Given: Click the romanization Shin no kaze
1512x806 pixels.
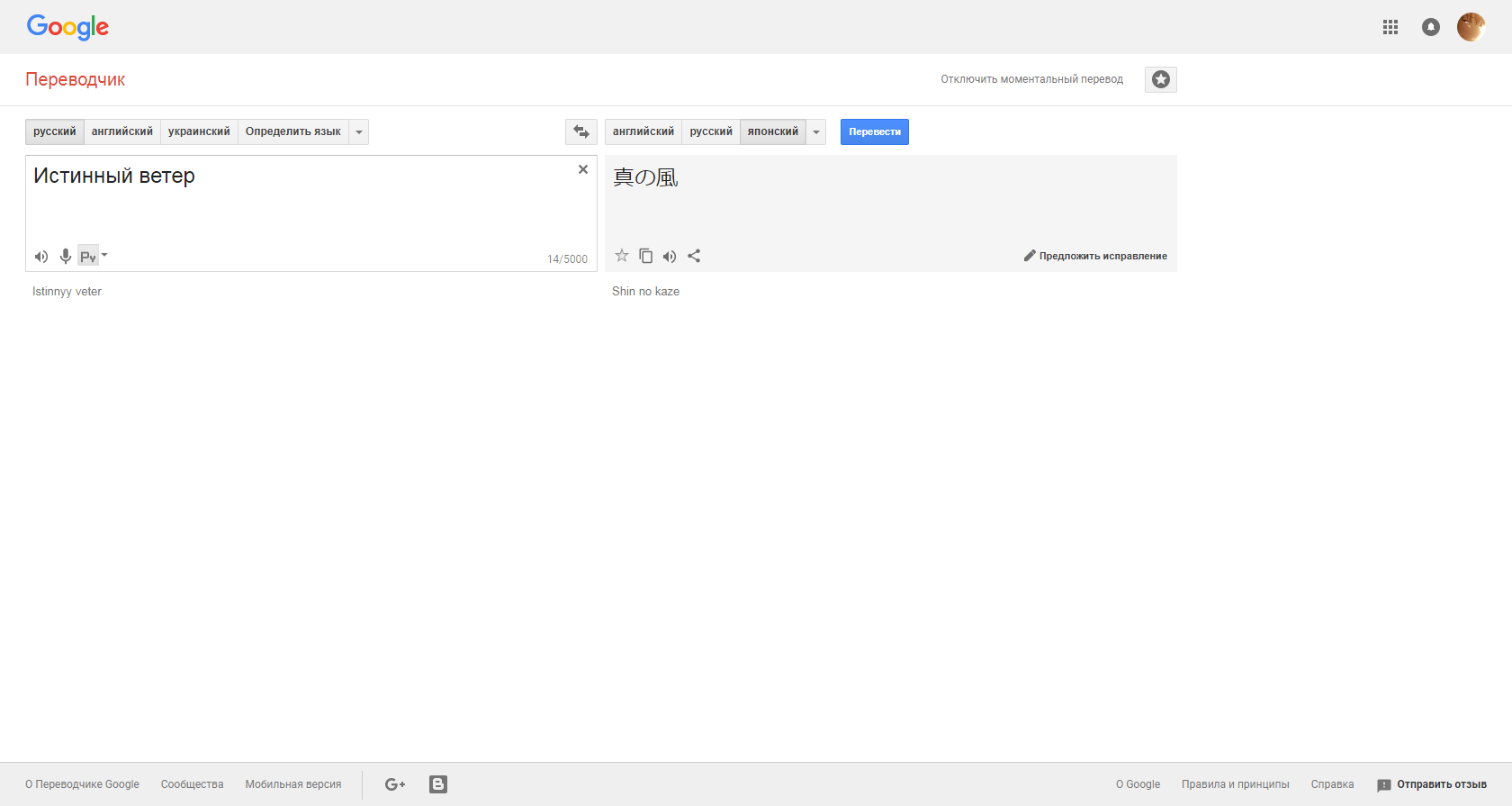Looking at the screenshot, I should click(x=645, y=291).
